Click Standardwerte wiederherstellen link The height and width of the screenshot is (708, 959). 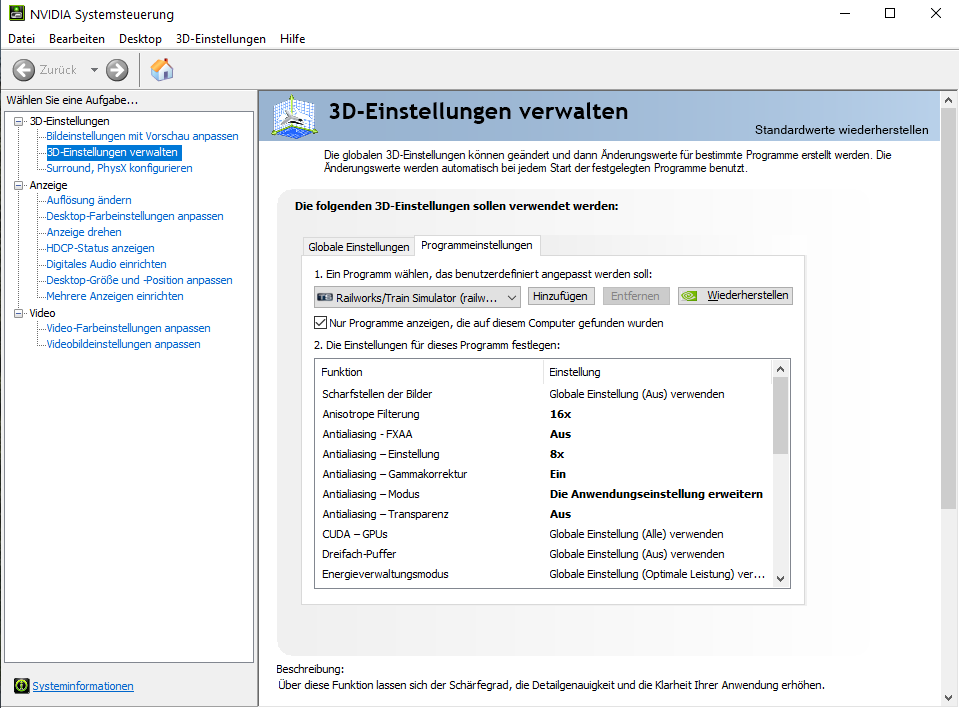(841, 130)
